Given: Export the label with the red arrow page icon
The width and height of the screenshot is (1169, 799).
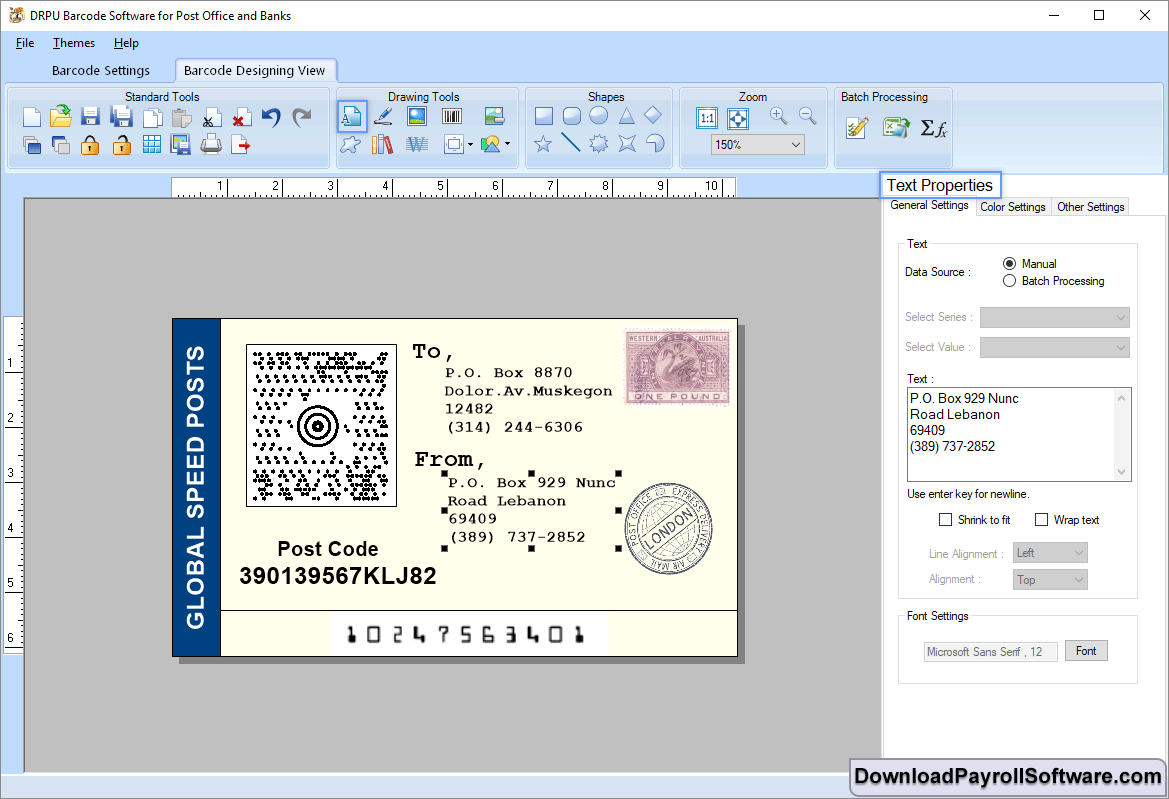Looking at the screenshot, I should pos(241,145).
